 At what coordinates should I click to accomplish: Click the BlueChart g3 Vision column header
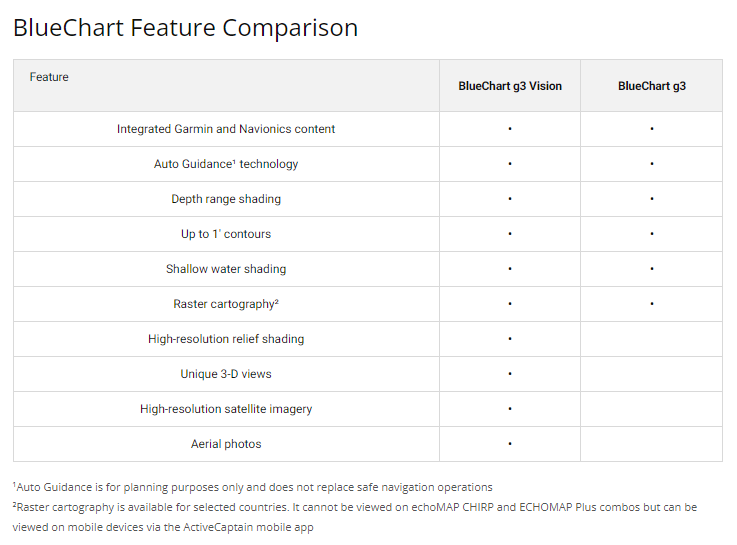coord(510,86)
